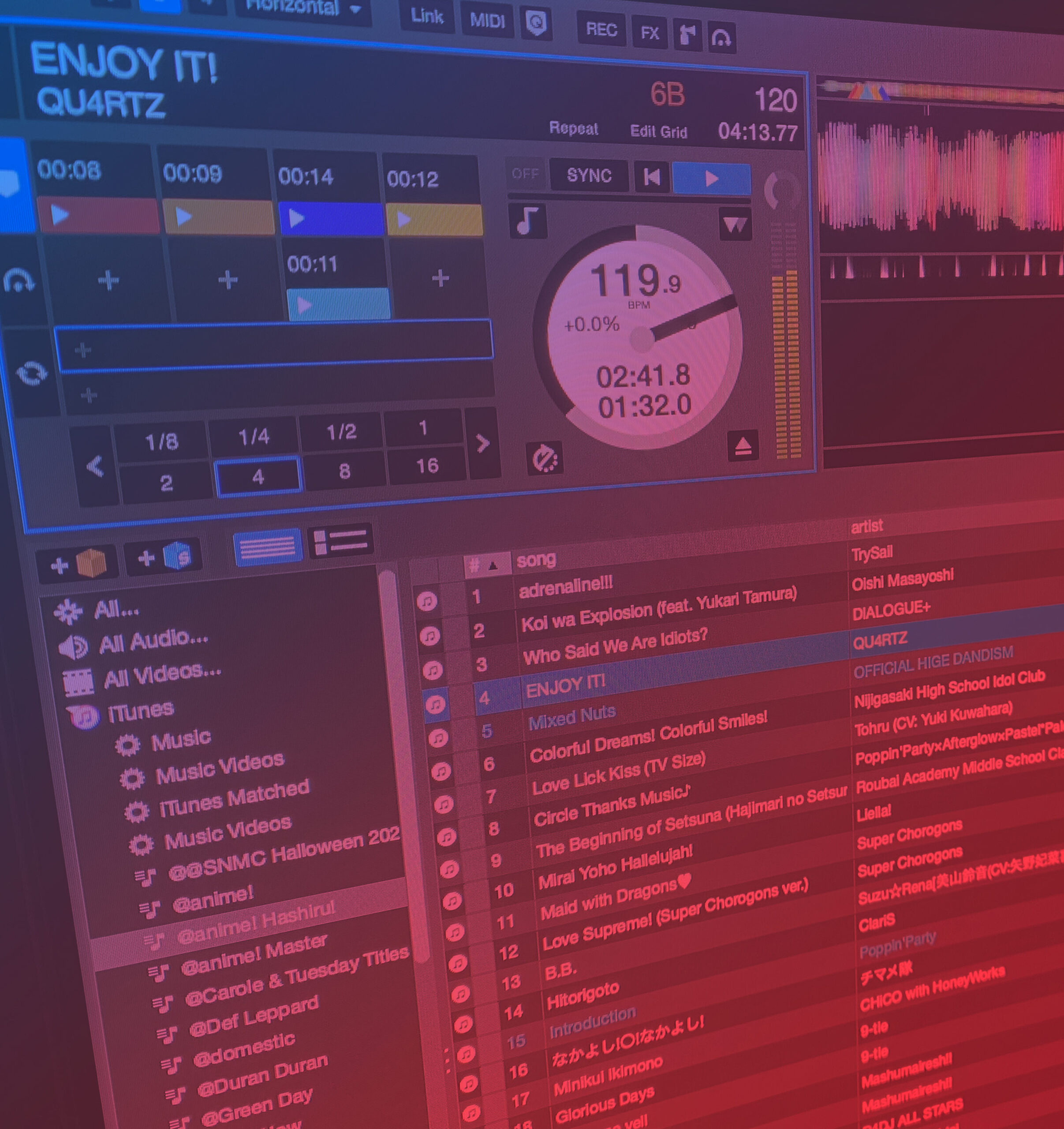The width and height of the screenshot is (1064, 1129).
Task: Click the REC button
Action: pyautogui.click(x=601, y=30)
